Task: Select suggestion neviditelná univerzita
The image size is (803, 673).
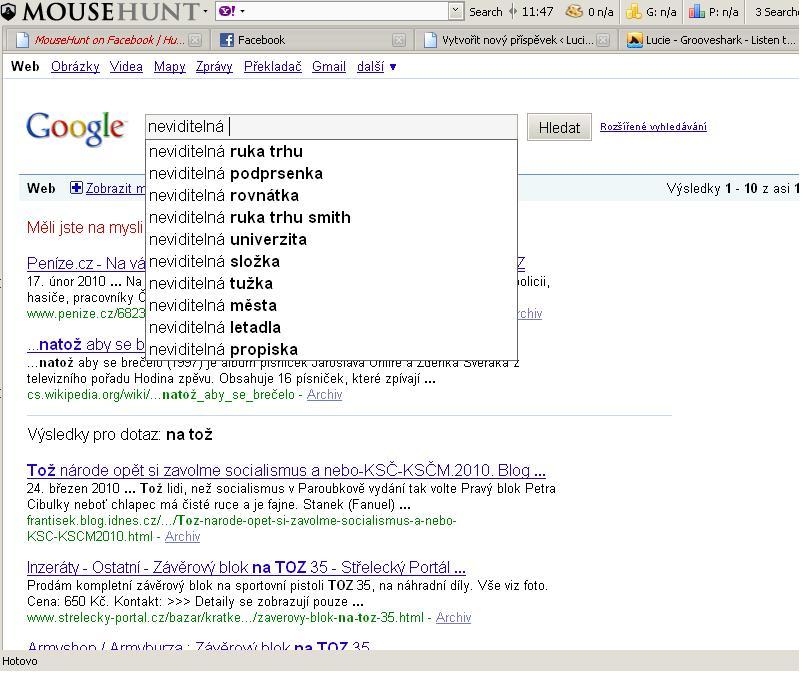Action: tap(331, 240)
